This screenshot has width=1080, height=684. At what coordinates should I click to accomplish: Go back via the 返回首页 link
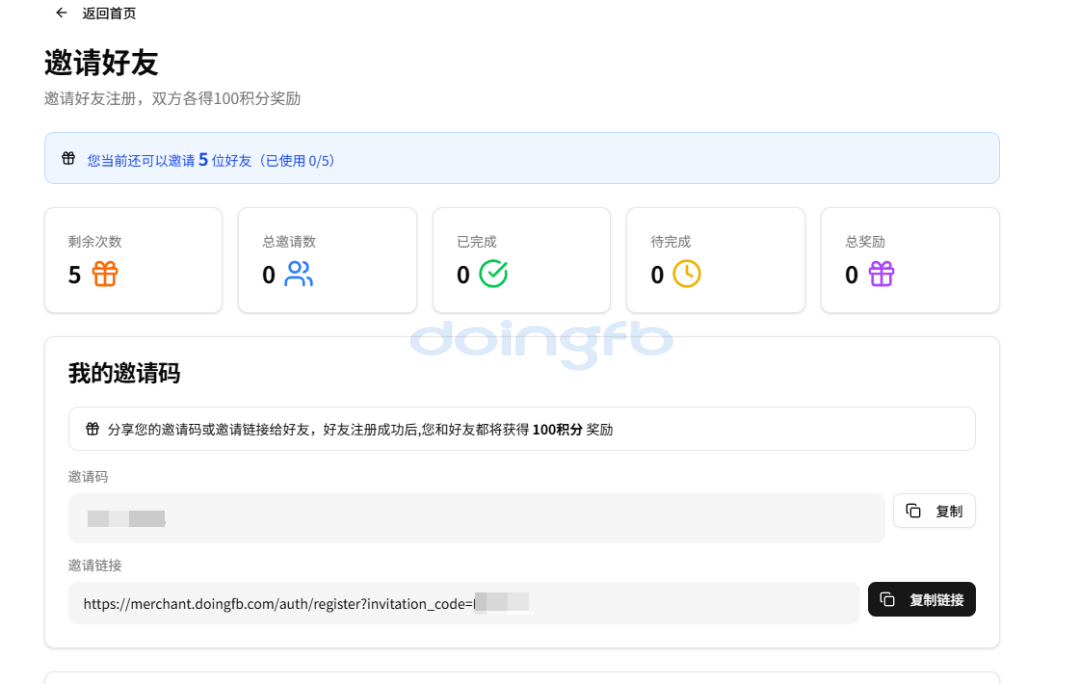(x=109, y=13)
